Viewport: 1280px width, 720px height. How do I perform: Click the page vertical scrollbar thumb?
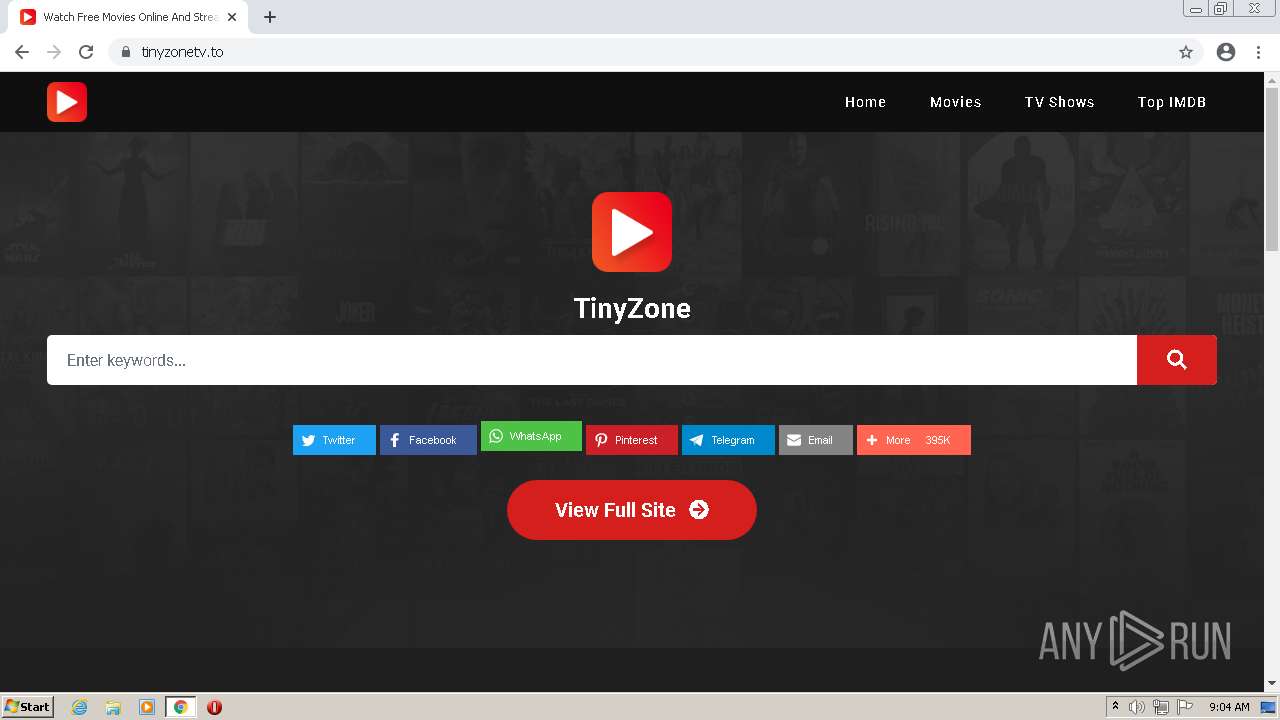(x=1272, y=170)
